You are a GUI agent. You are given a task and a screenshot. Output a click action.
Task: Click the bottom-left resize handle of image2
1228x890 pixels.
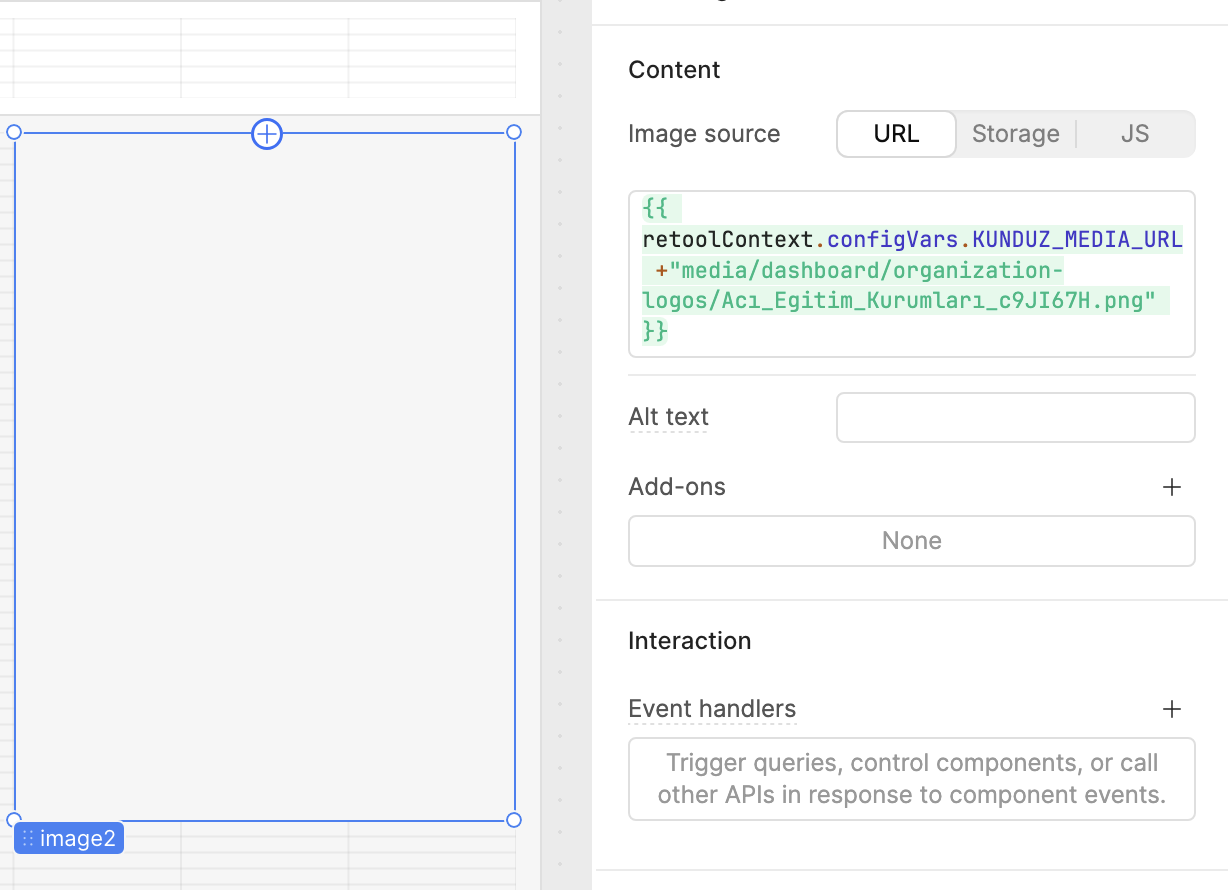pyautogui.click(x=12, y=819)
